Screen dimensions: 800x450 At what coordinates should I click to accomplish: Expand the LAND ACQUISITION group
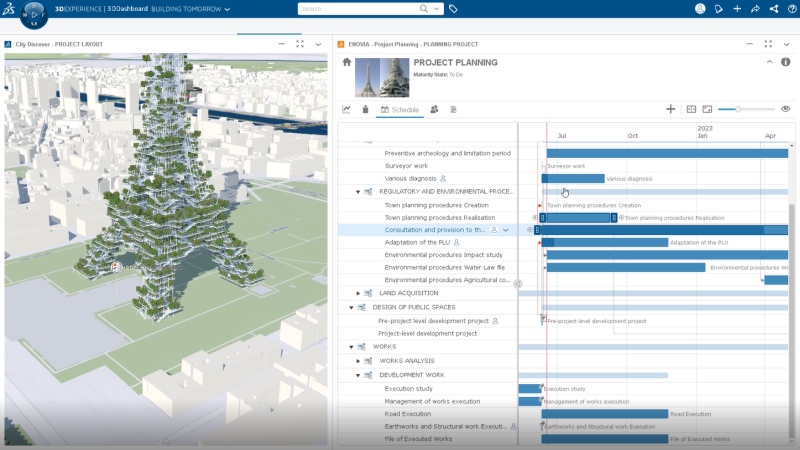coord(357,293)
